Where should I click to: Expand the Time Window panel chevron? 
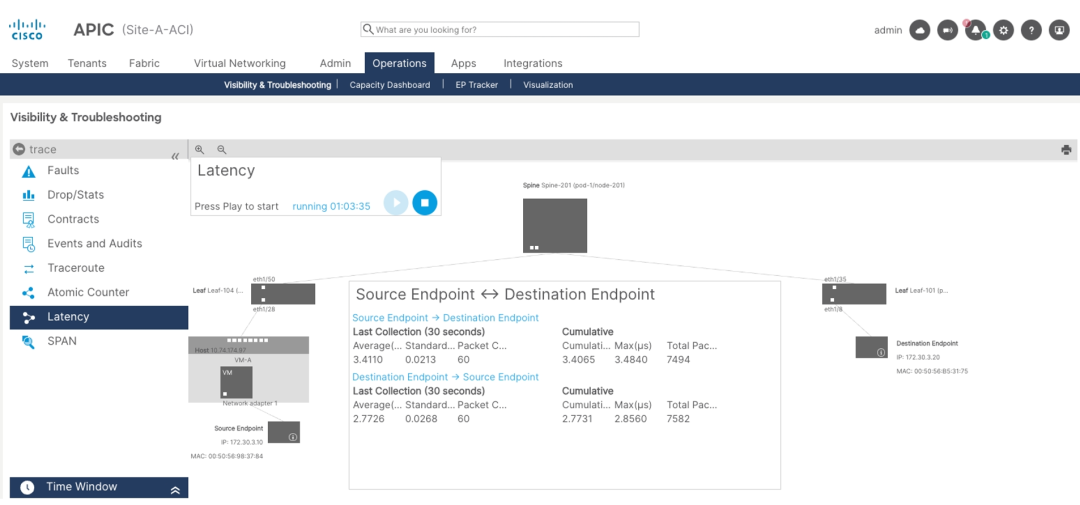coord(175,490)
